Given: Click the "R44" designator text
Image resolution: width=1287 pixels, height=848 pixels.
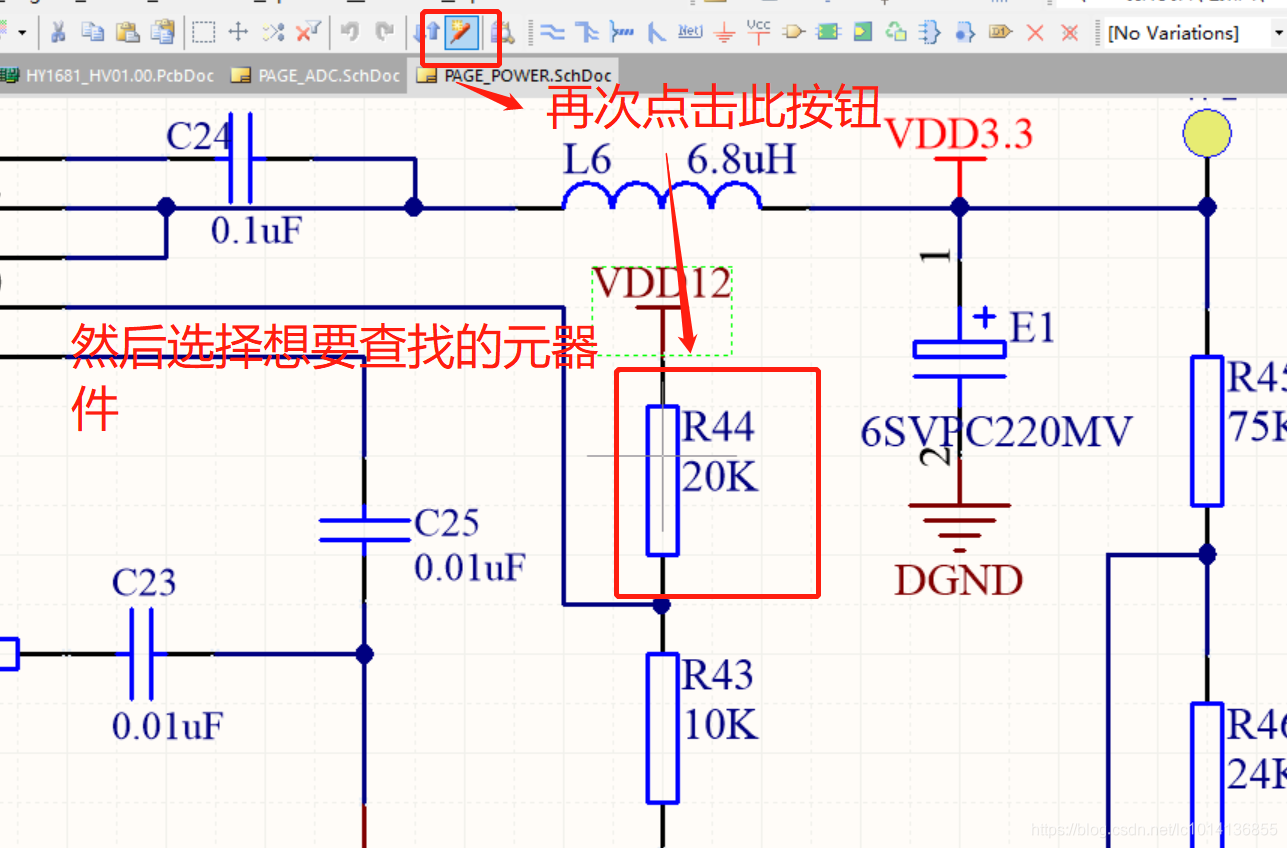Looking at the screenshot, I should pyautogui.click(x=718, y=427).
